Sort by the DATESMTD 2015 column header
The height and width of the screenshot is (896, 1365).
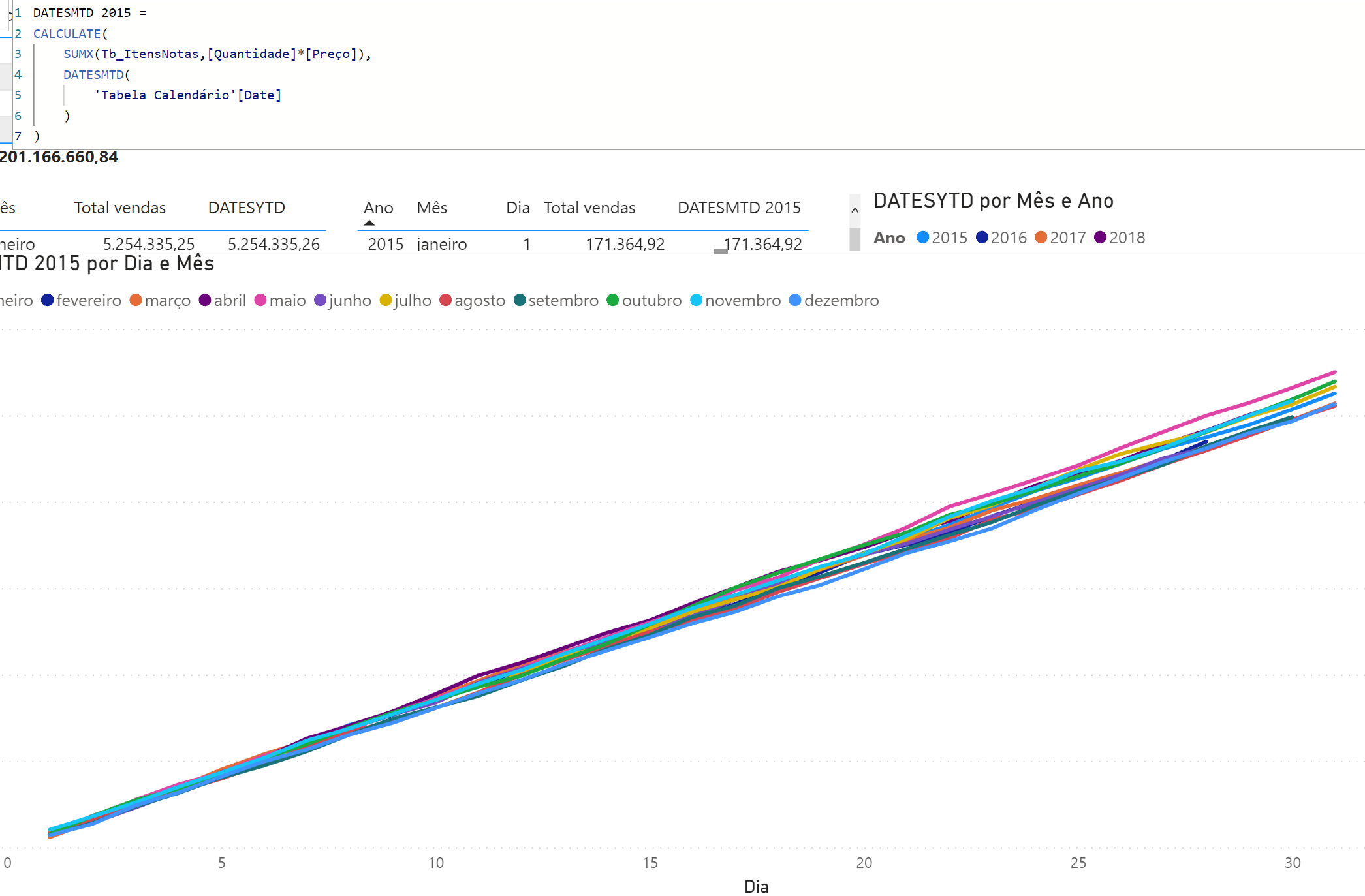(x=739, y=208)
